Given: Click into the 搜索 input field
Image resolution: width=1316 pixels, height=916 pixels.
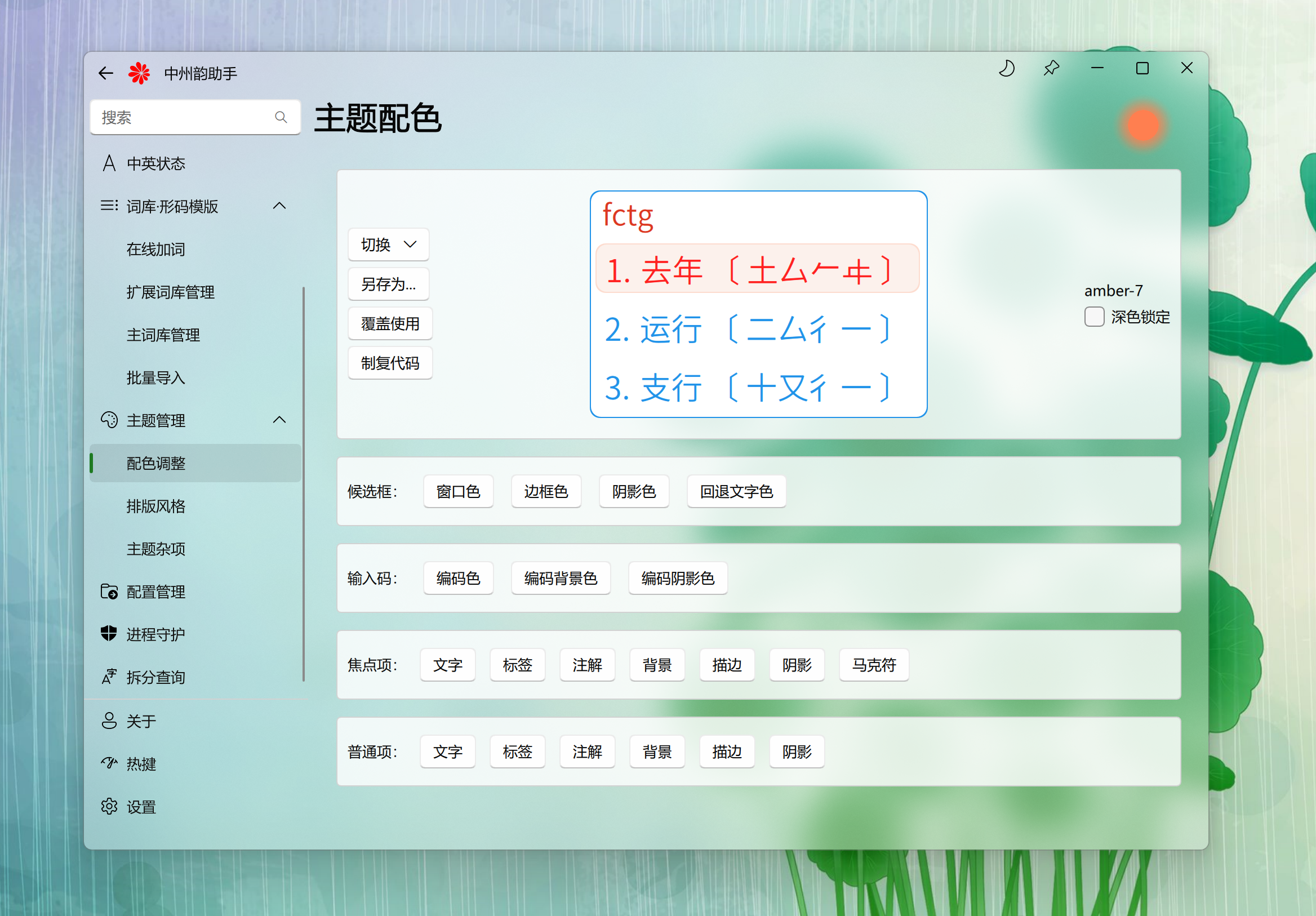Looking at the screenshot, I should (184, 118).
